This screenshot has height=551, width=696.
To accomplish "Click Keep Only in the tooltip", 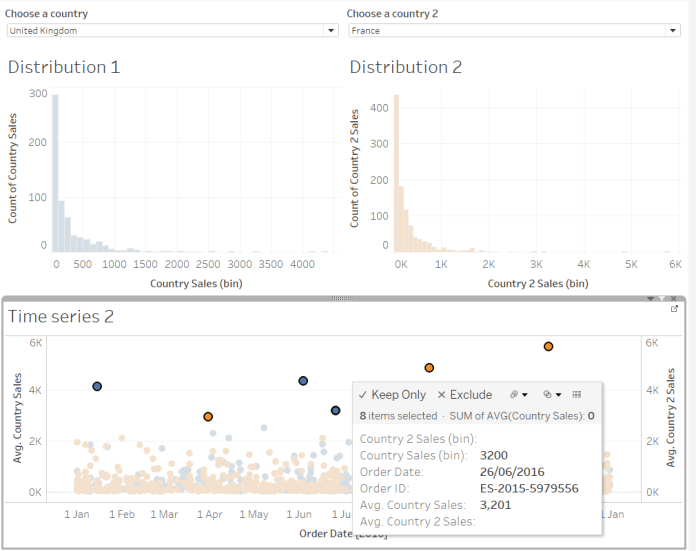I will [x=392, y=395].
